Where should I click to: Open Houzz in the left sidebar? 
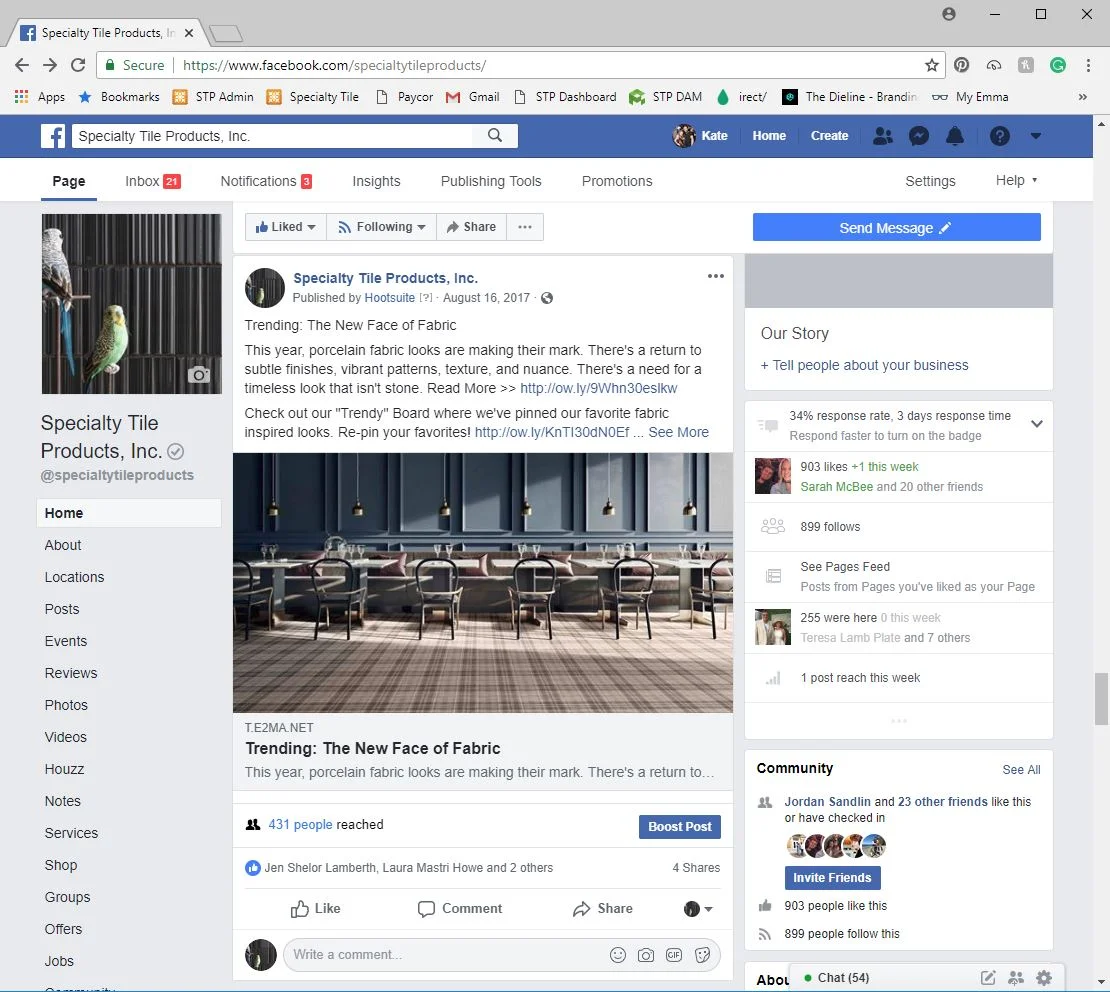[x=64, y=770]
